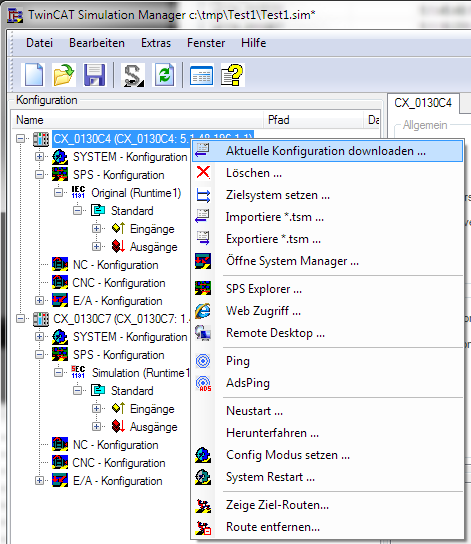
Task: Click the System Manager icon in context menu
Action: point(203,261)
